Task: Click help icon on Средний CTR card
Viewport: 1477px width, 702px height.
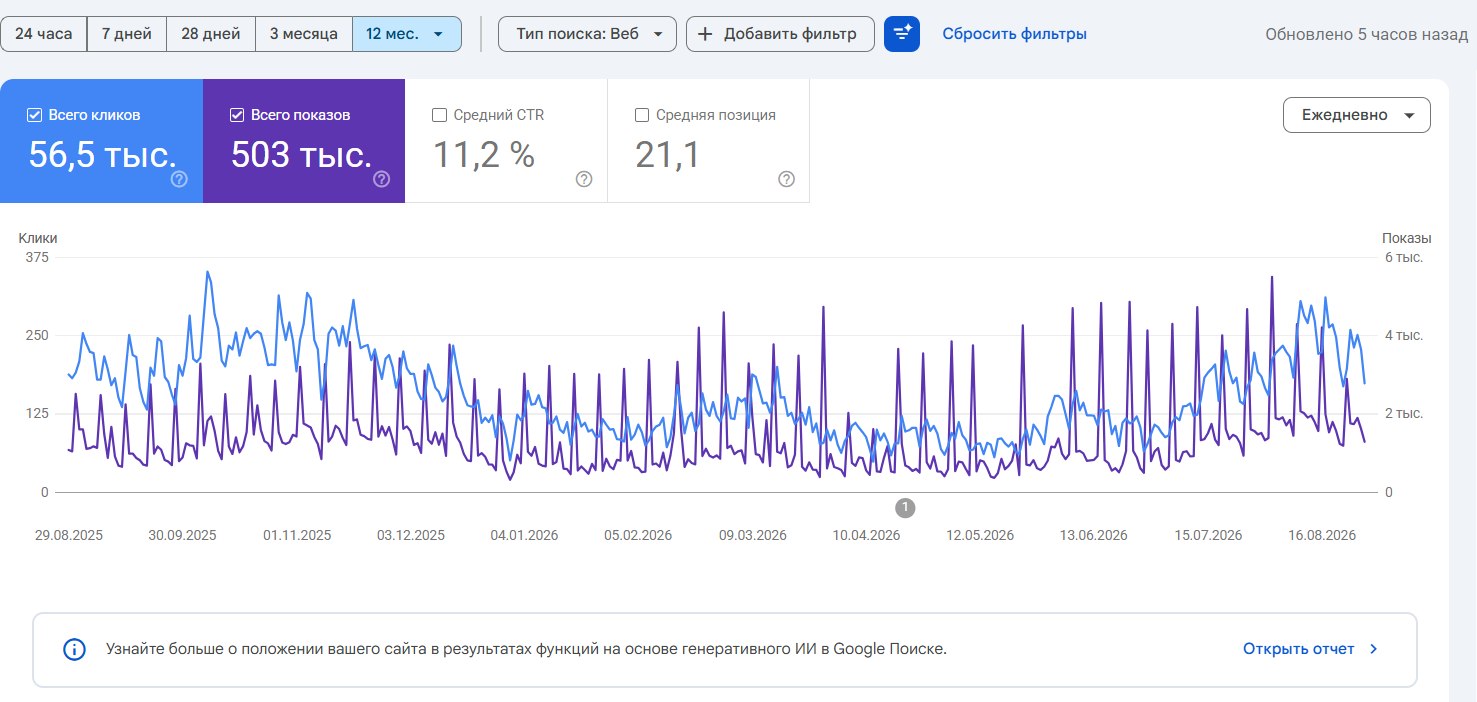Action: pyautogui.click(x=584, y=179)
